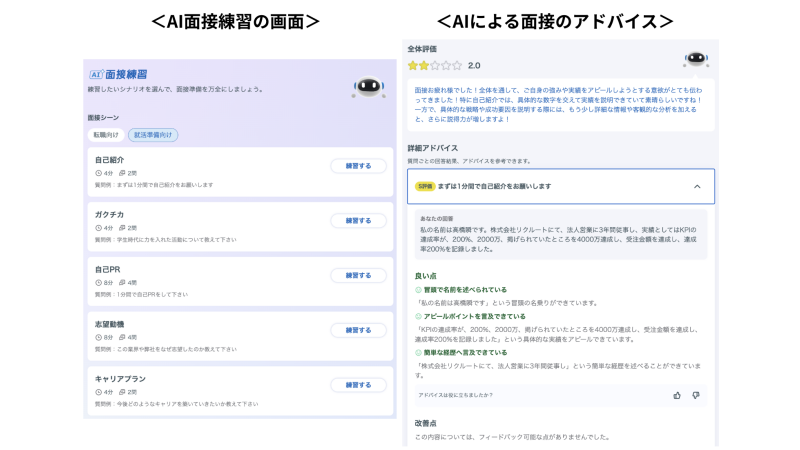The width and height of the screenshot is (800, 450).
Task: Click the S評価 badge on the question
Action: pyautogui.click(x=424, y=187)
